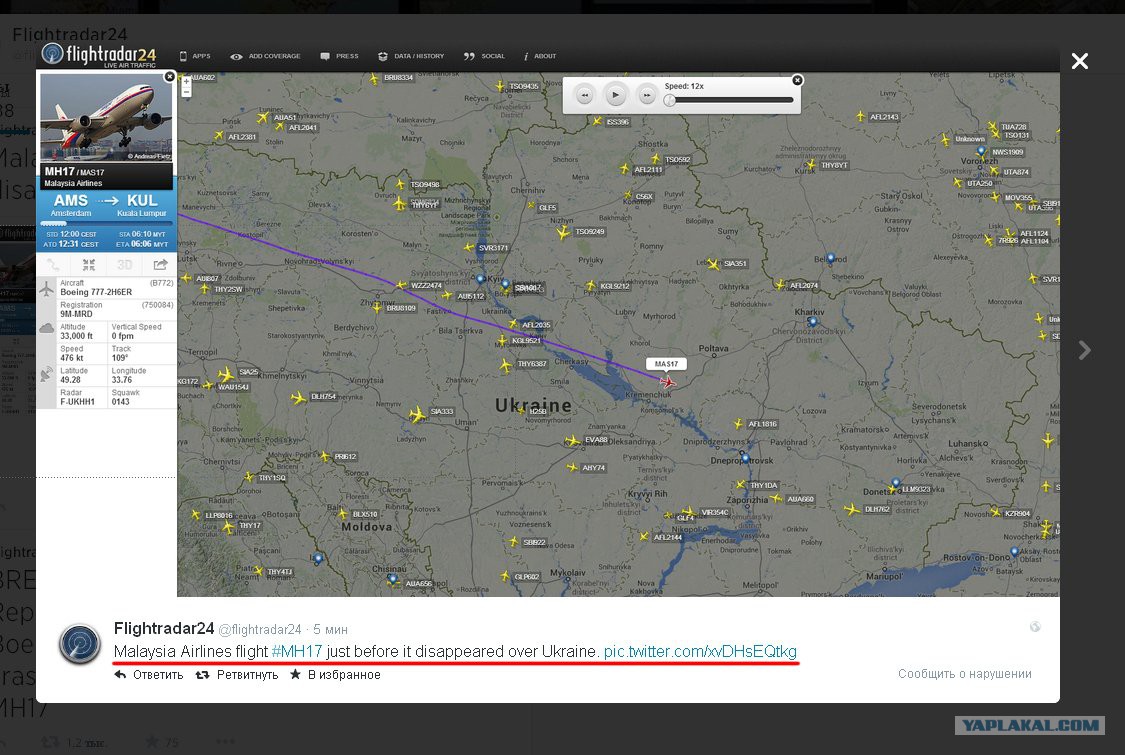Click the fit-to-screen arrows icon
Screen dimensions: 1125x755
(89, 265)
